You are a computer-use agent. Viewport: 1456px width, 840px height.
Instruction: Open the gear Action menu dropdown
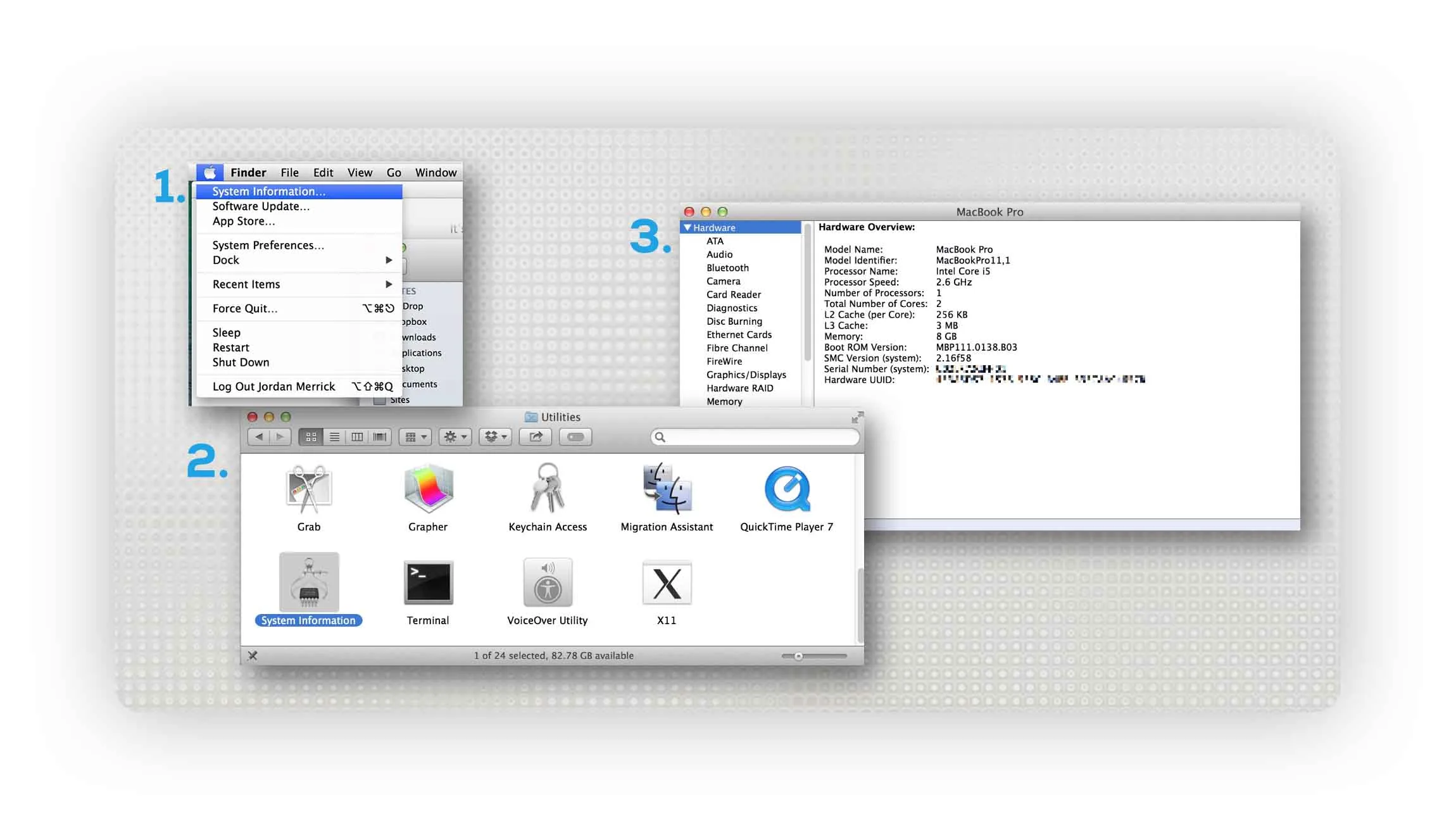(455, 437)
